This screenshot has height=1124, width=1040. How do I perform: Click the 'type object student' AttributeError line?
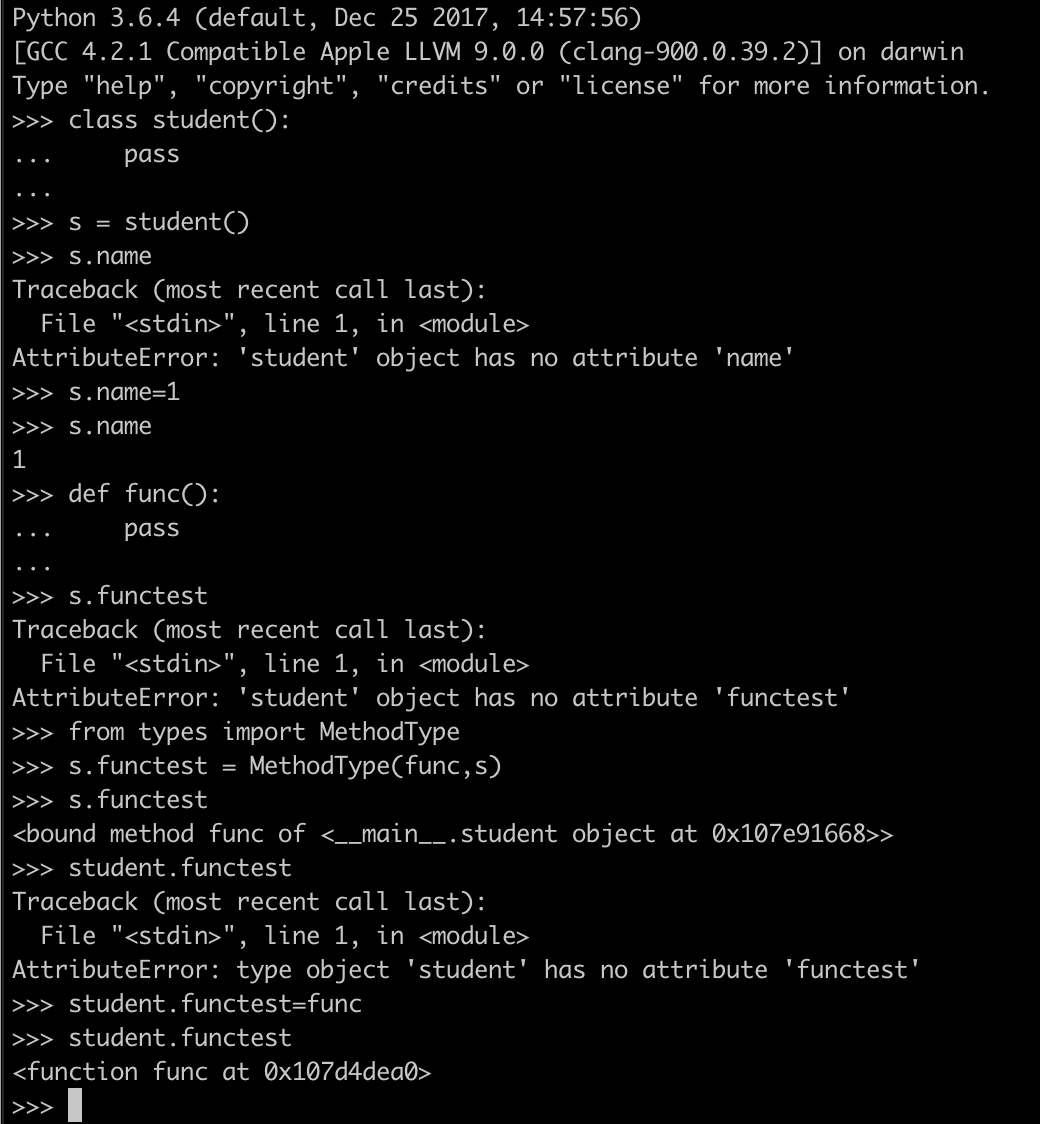click(x=466, y=970)
